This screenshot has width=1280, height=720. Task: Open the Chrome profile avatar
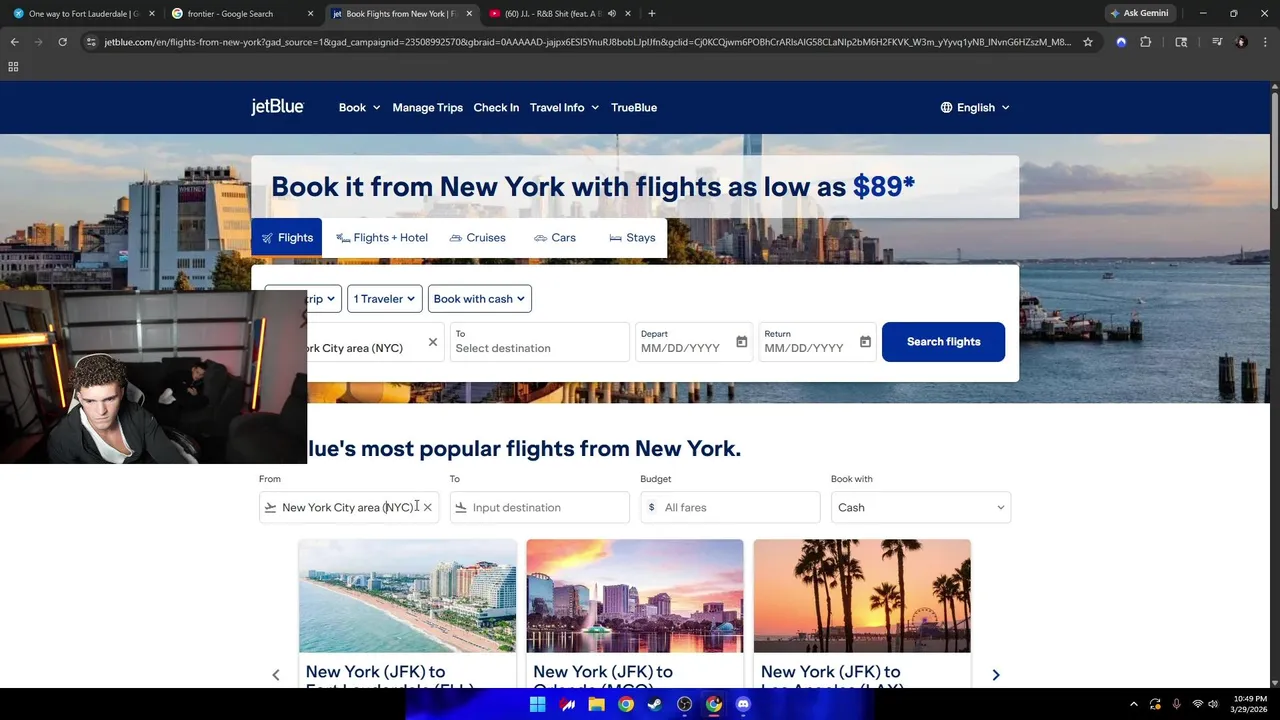1241,42
